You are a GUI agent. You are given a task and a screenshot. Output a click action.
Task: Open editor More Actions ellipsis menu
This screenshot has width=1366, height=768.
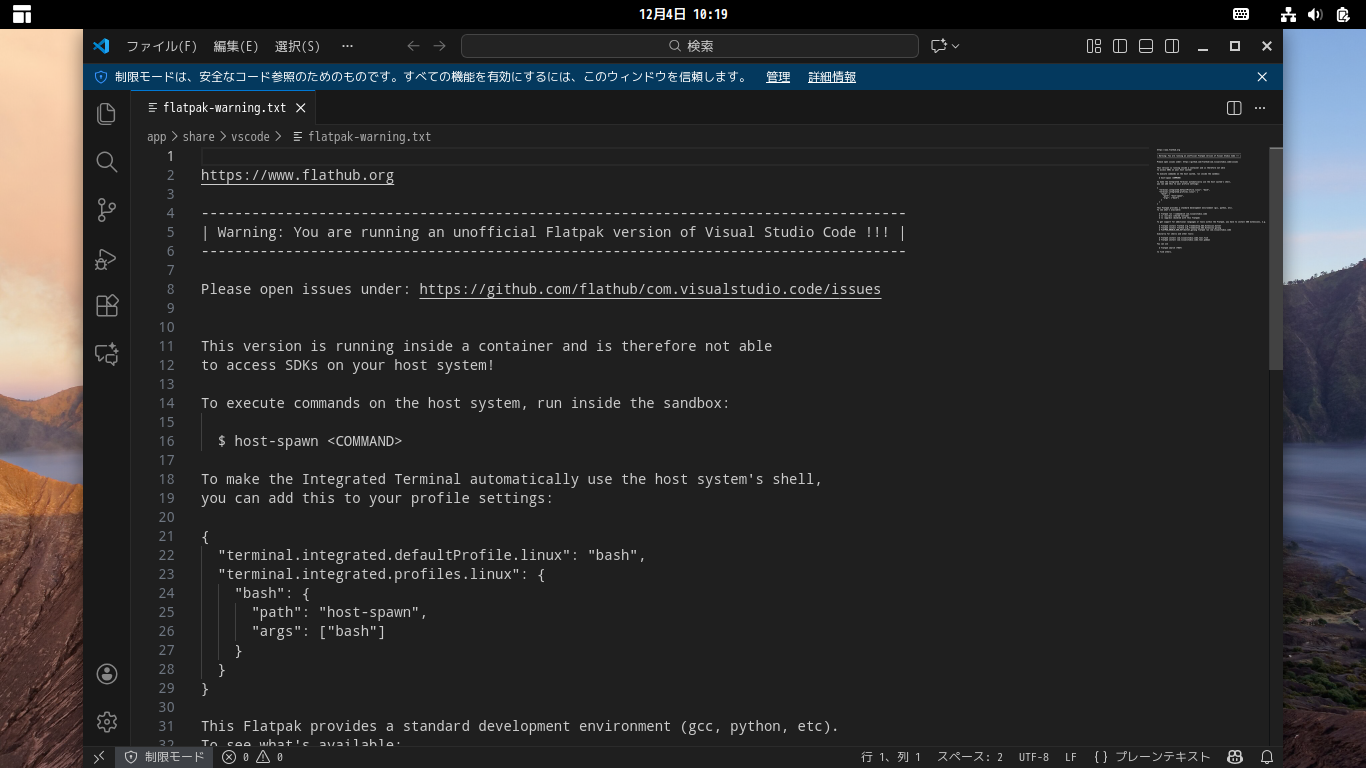tap(1260, 108)
